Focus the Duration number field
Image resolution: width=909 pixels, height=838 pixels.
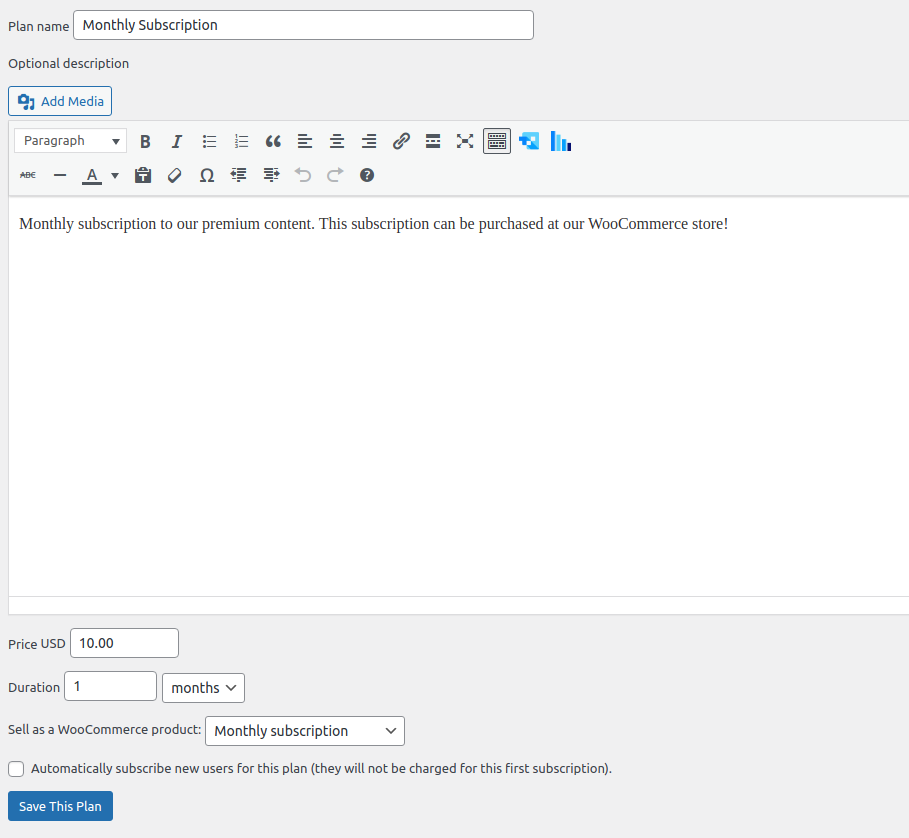[x=110, y=686]
